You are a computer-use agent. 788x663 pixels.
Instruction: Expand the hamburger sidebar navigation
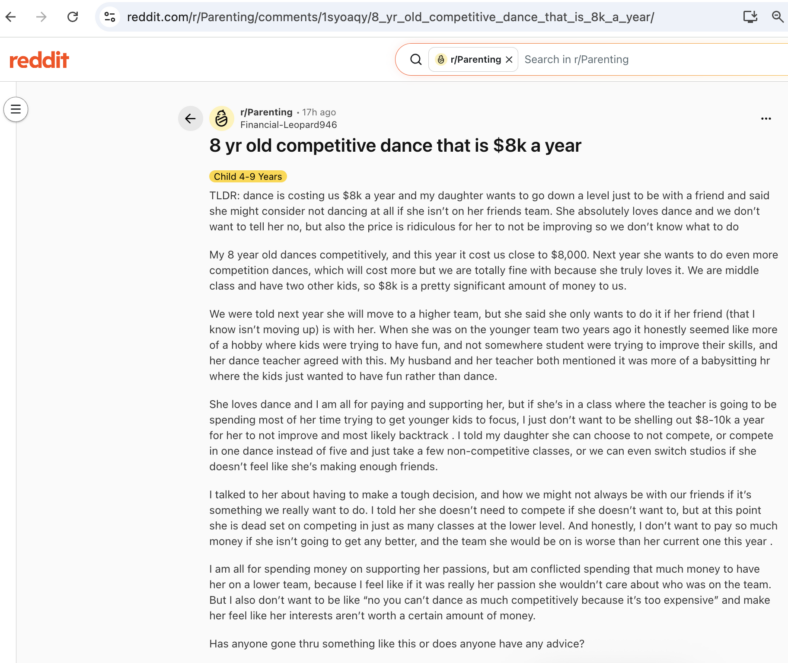coord(16,109)
